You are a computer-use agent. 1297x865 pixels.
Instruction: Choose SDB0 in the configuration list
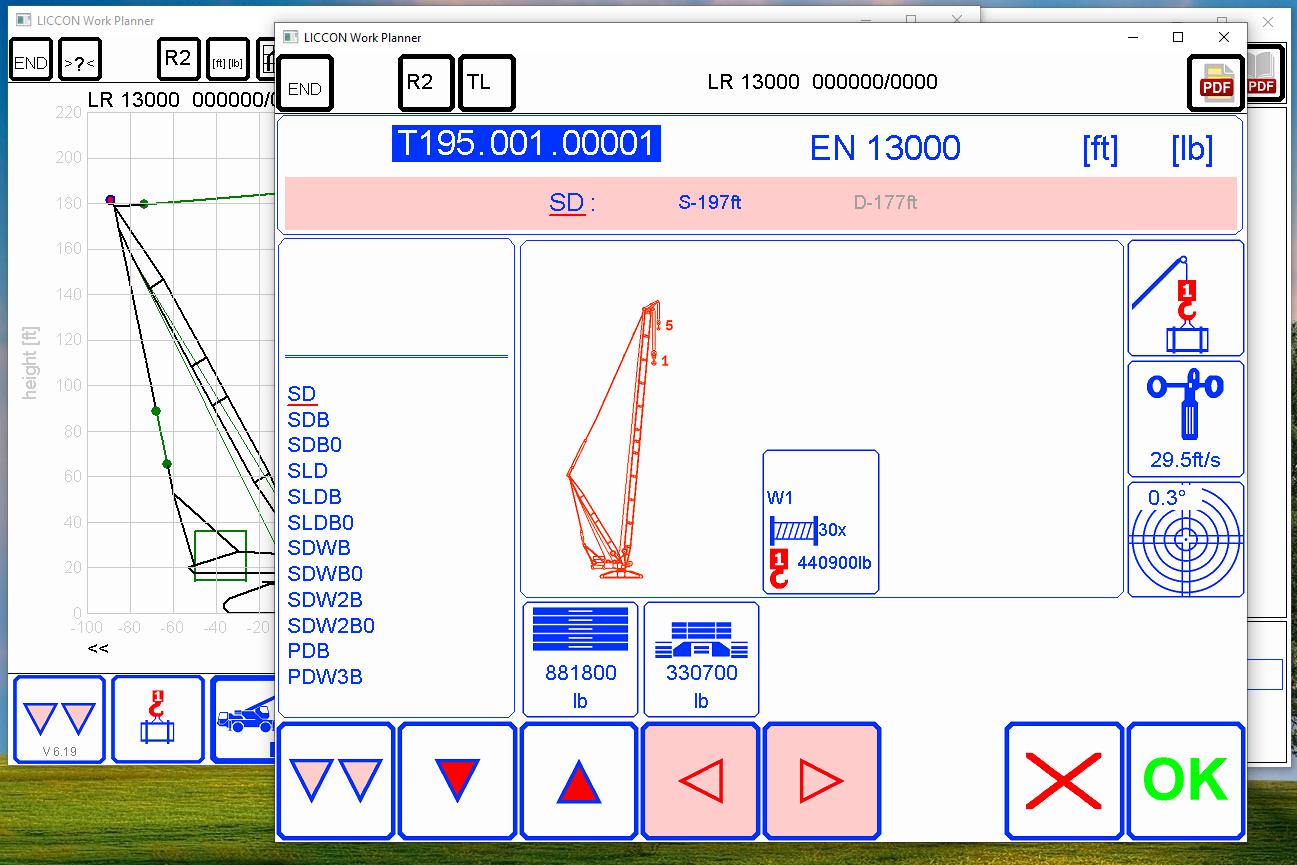pos(315,445)
